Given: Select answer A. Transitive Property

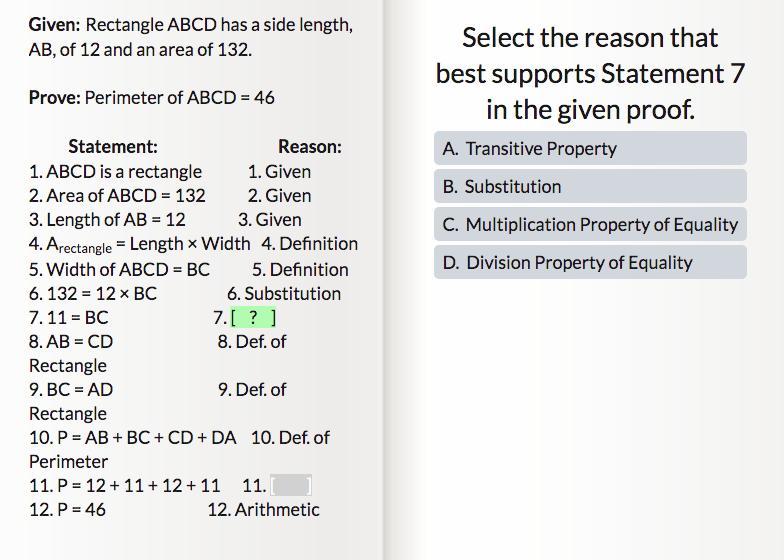Looking at the screenshot, I should click(x=590, y=149).
